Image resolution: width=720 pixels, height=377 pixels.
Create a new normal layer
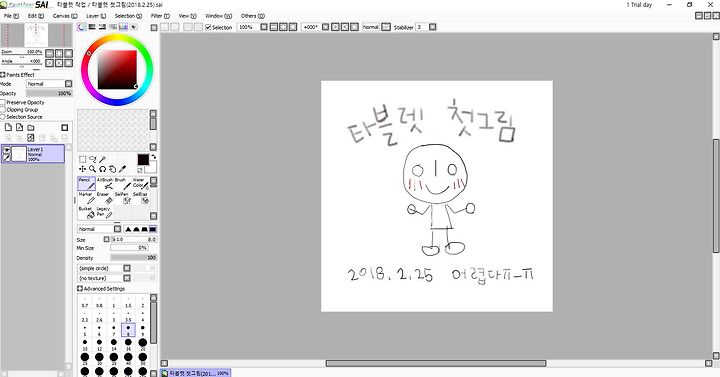(x=8, y=127)
